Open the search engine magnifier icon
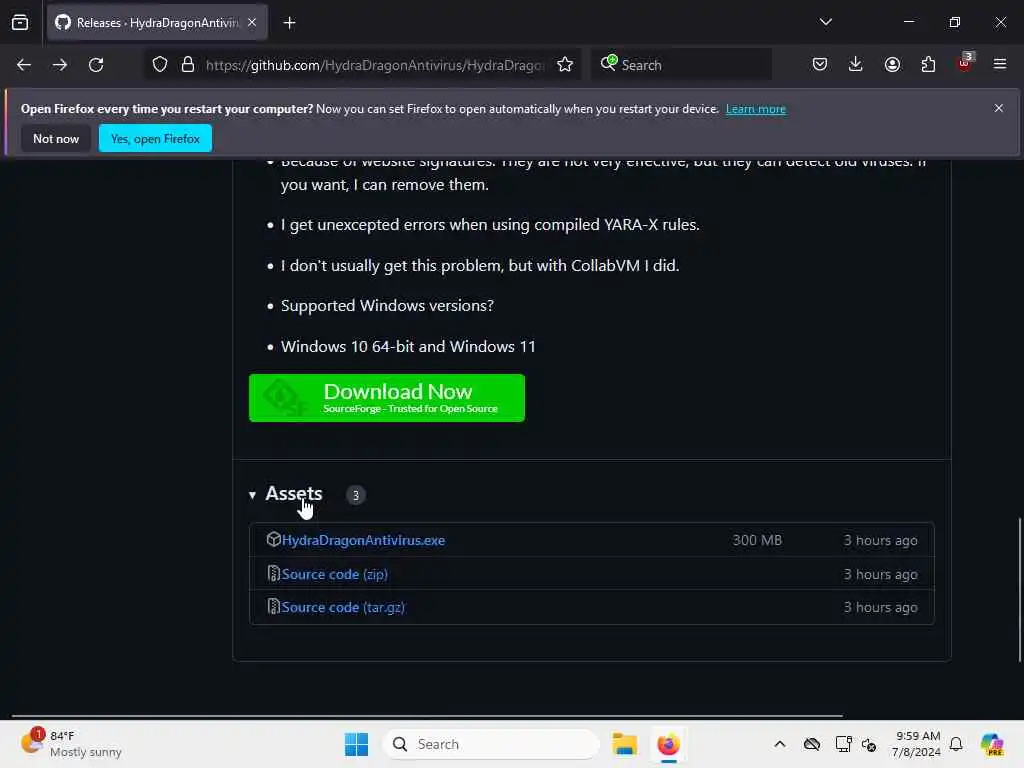This screenshot has width=1024, height=768. (608, 63)
